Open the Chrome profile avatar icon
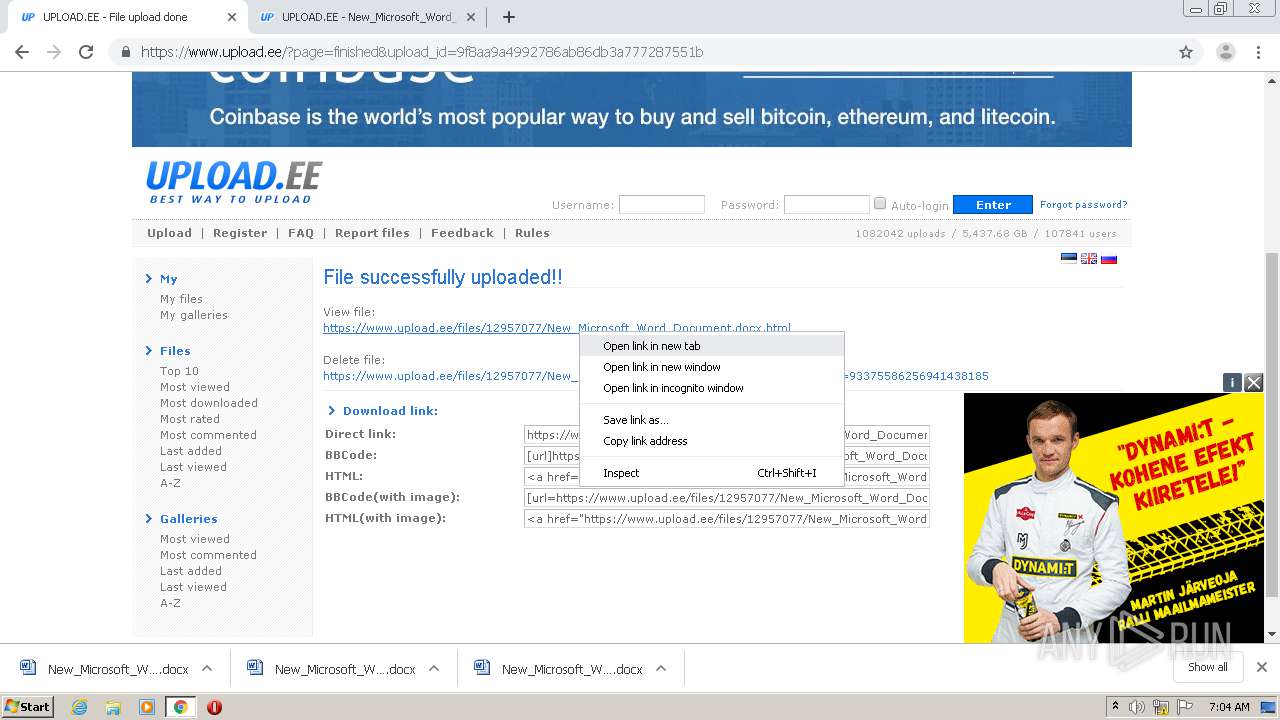1280x720 pixels. tap(1225, 52)
